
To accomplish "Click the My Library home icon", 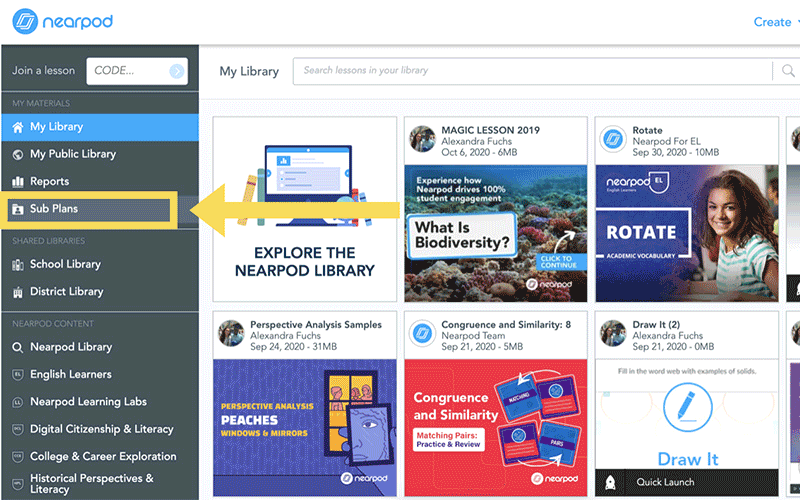I will (x=18, y=127).
